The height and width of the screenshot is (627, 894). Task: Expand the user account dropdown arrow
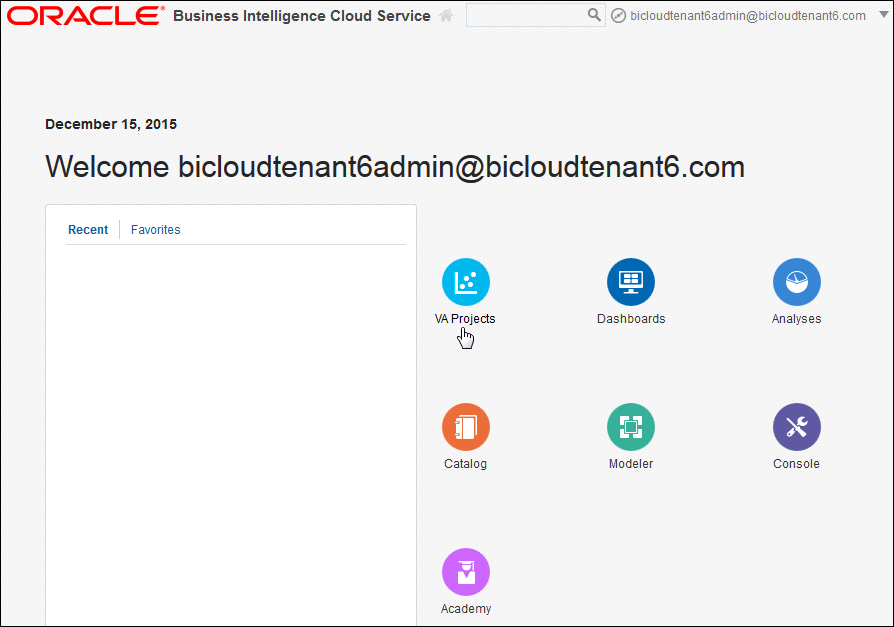pyautogui.click(x=883, y=14)
